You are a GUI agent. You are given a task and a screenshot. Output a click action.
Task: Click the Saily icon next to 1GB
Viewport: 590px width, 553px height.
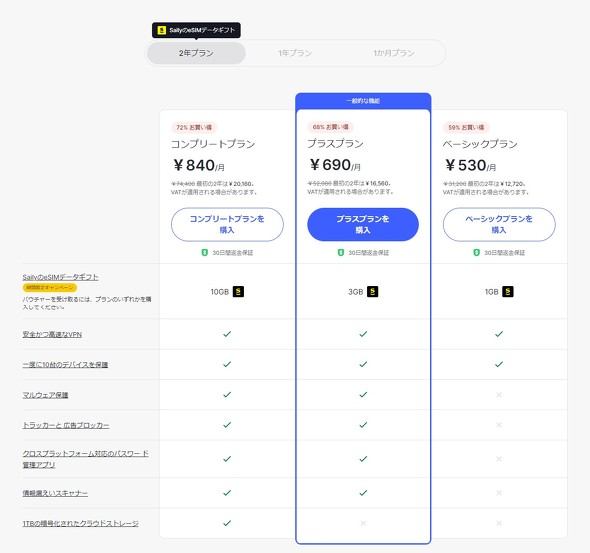point(508,292)
